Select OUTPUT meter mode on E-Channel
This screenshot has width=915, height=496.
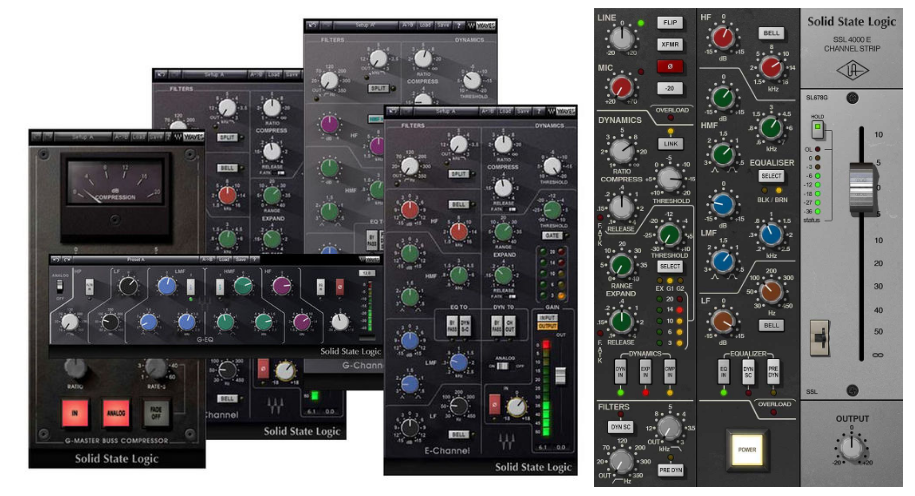[547, 326]
